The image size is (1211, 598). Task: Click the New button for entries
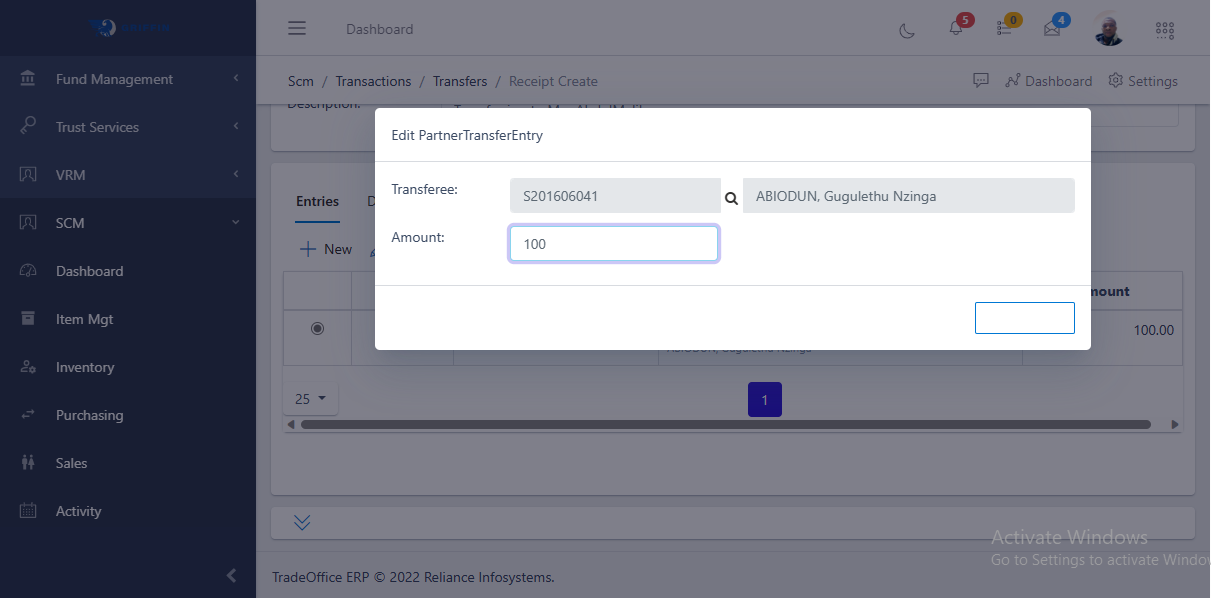point(325,248)
